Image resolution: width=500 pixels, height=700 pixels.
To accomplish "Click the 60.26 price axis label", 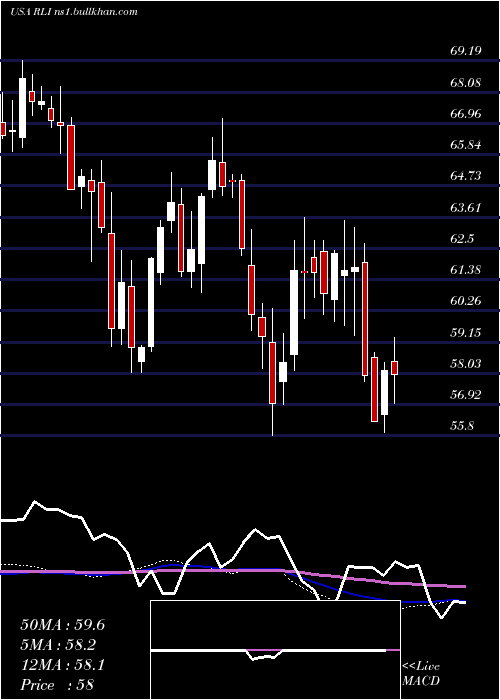I will (x=466, y=301).
